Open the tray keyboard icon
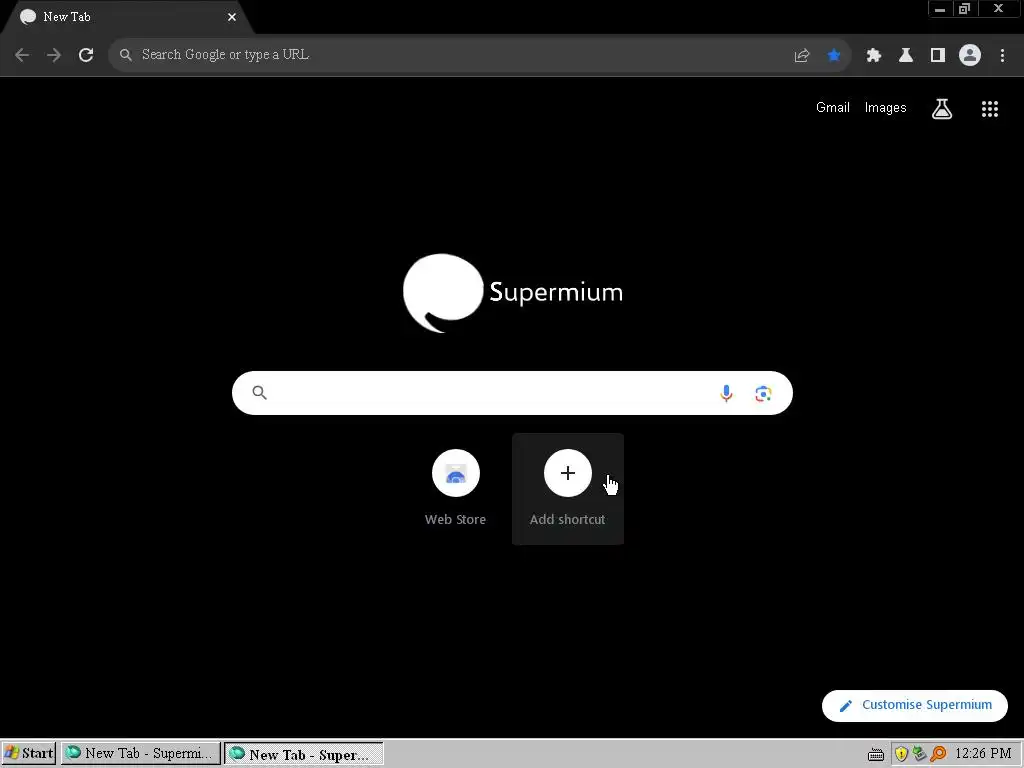 pyautogui.click(x=876, y=755)
